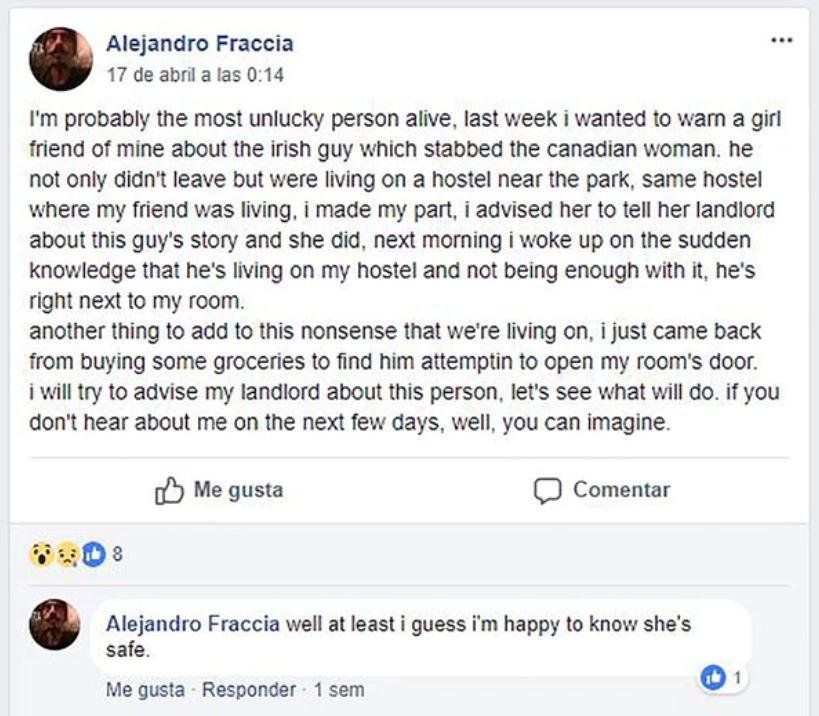Viewport: 819px width, 716px height.
Task: Open the post options three-dot menu
Action: pyautogui.click(x=781, y=41)
